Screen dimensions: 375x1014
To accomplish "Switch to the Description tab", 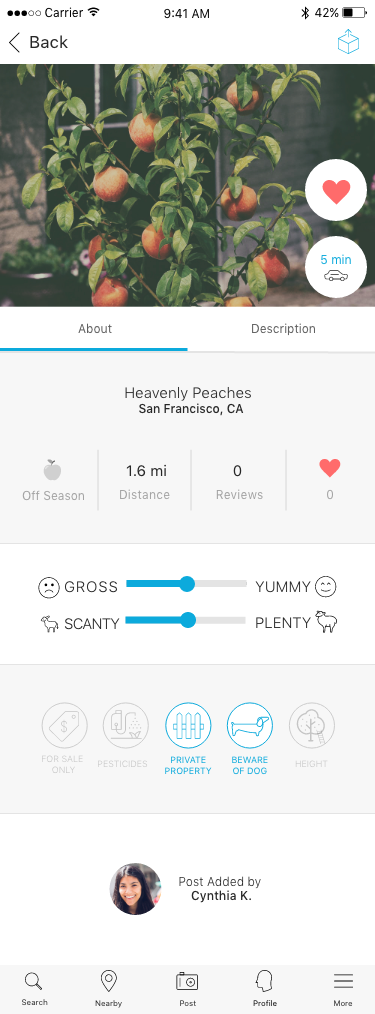I will (x=283, y=329).
